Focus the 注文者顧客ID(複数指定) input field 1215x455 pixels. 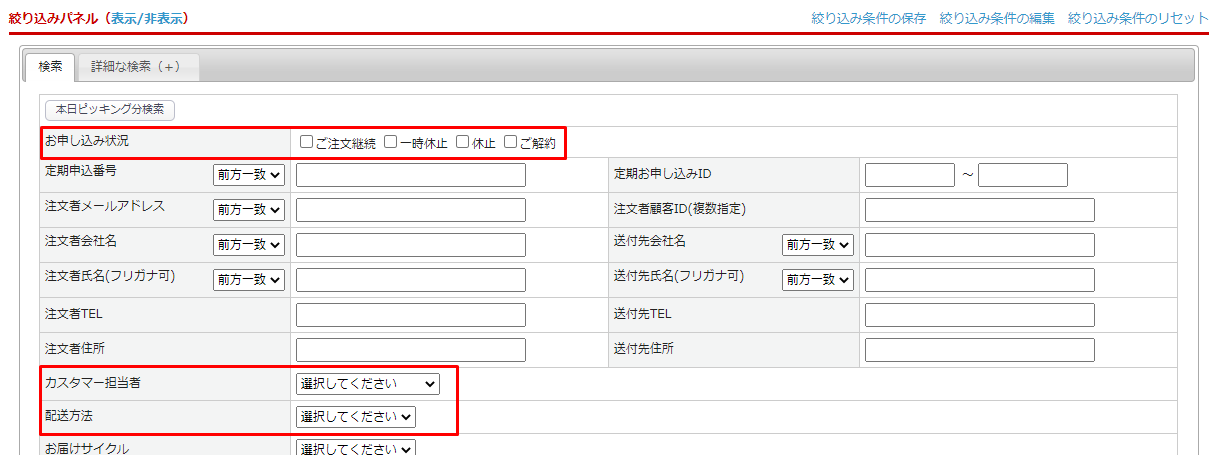click(x=979, y=210)
